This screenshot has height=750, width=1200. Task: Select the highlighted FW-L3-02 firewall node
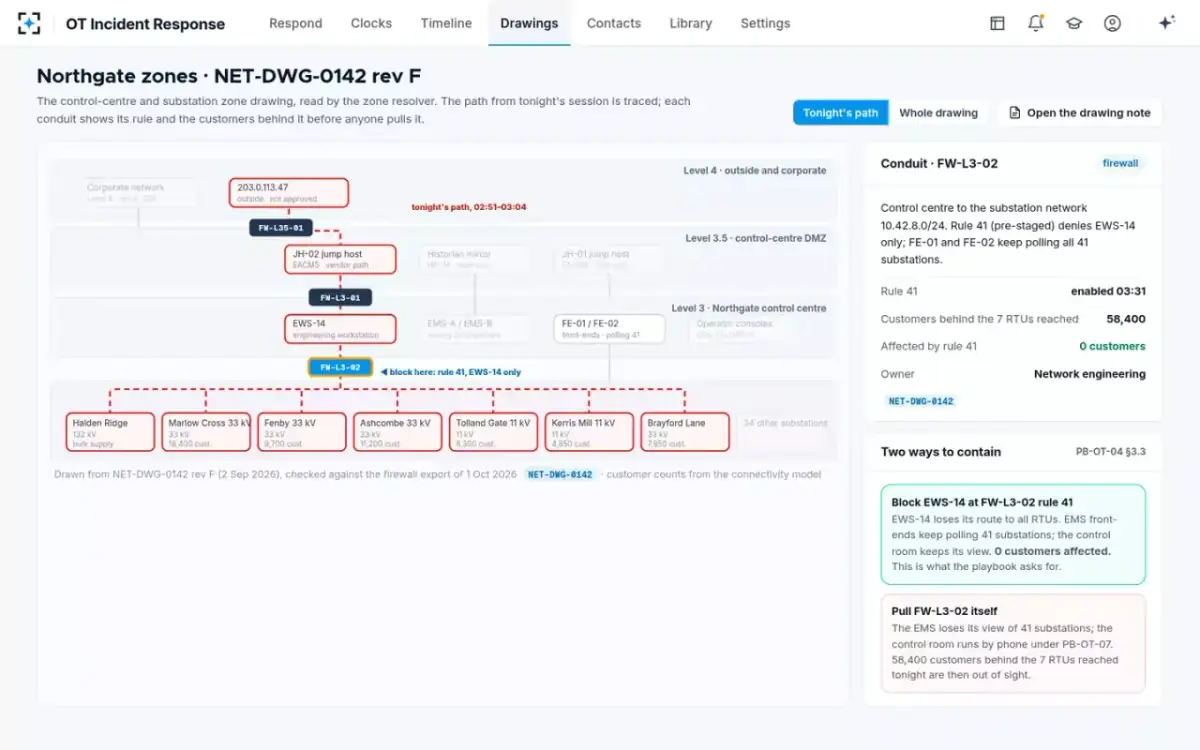340,367
